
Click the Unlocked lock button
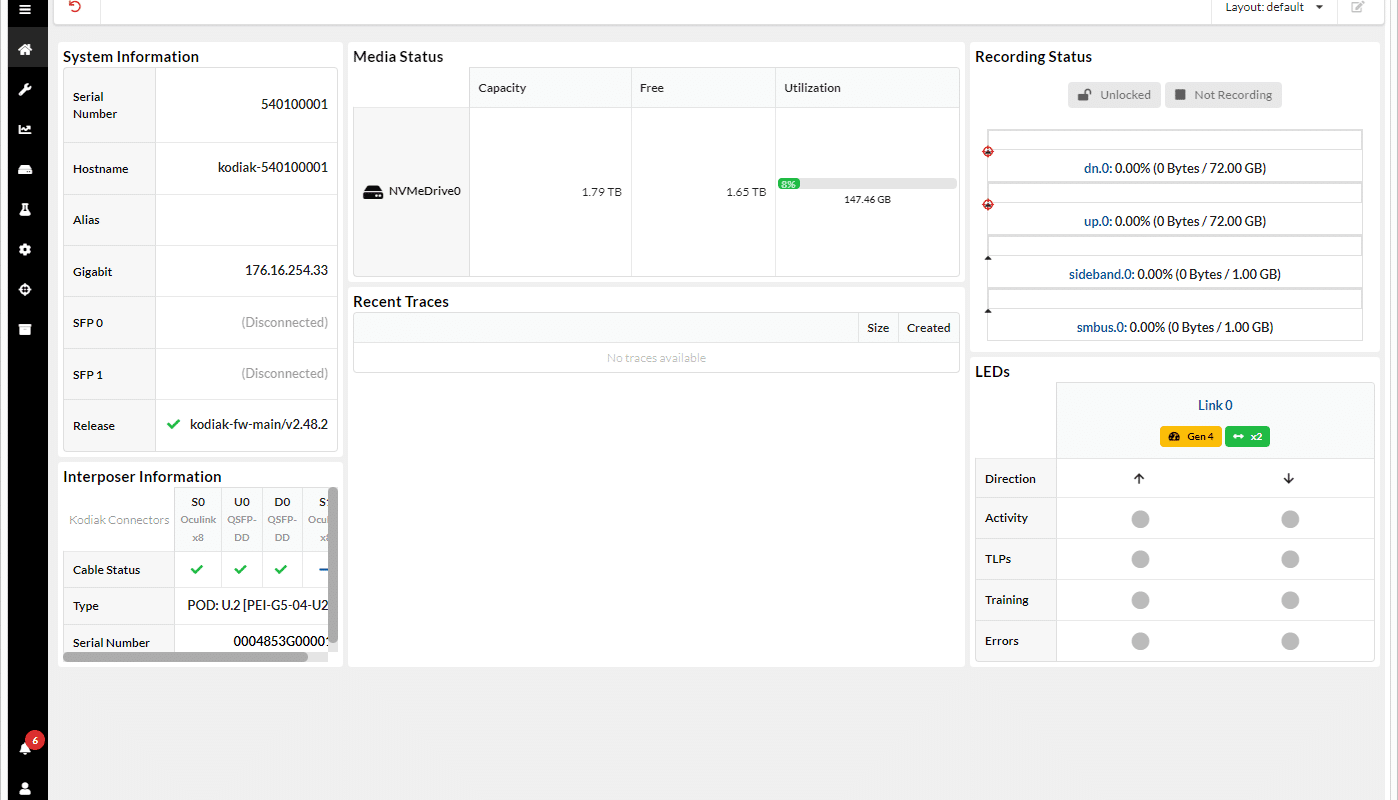1114,95
